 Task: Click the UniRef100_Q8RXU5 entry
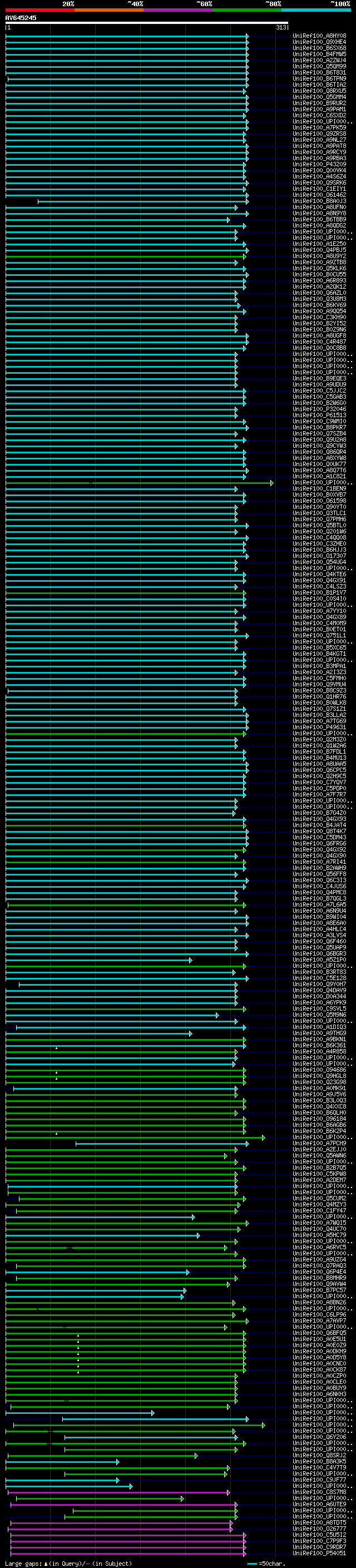(319, 91)
